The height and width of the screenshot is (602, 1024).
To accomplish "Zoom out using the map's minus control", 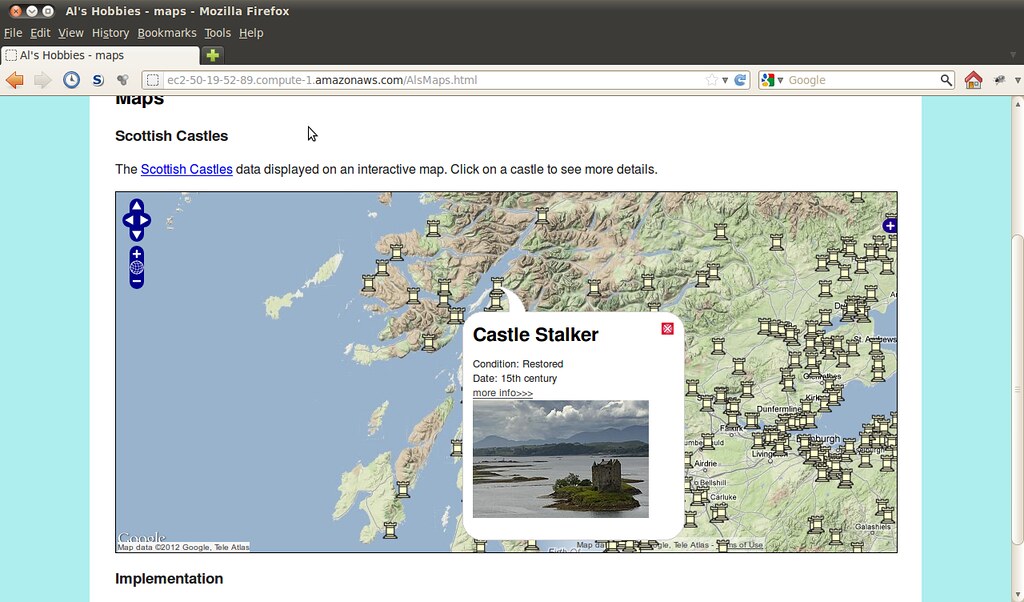I will (136, 281).
